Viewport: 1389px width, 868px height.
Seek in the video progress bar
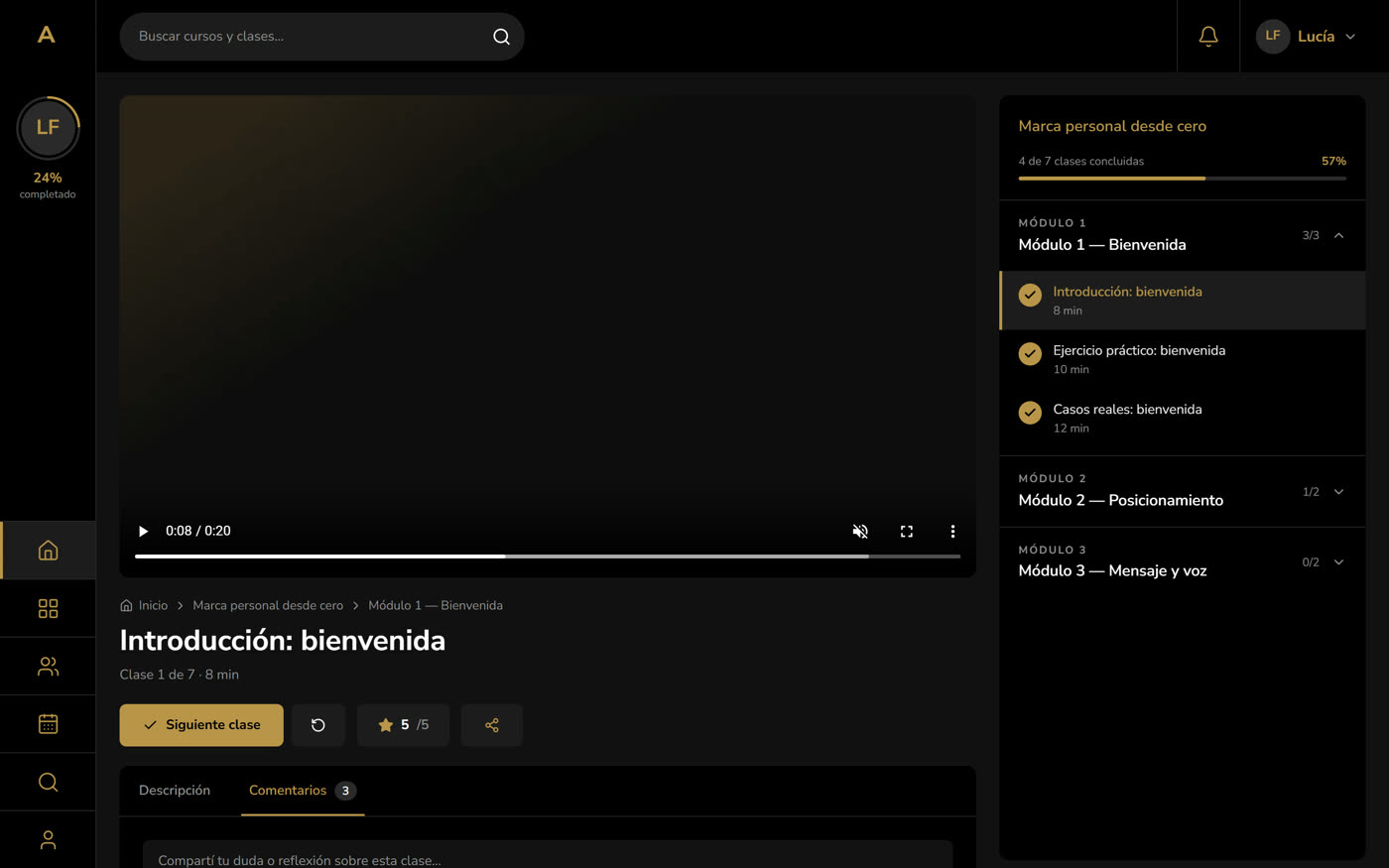[548, 557]
